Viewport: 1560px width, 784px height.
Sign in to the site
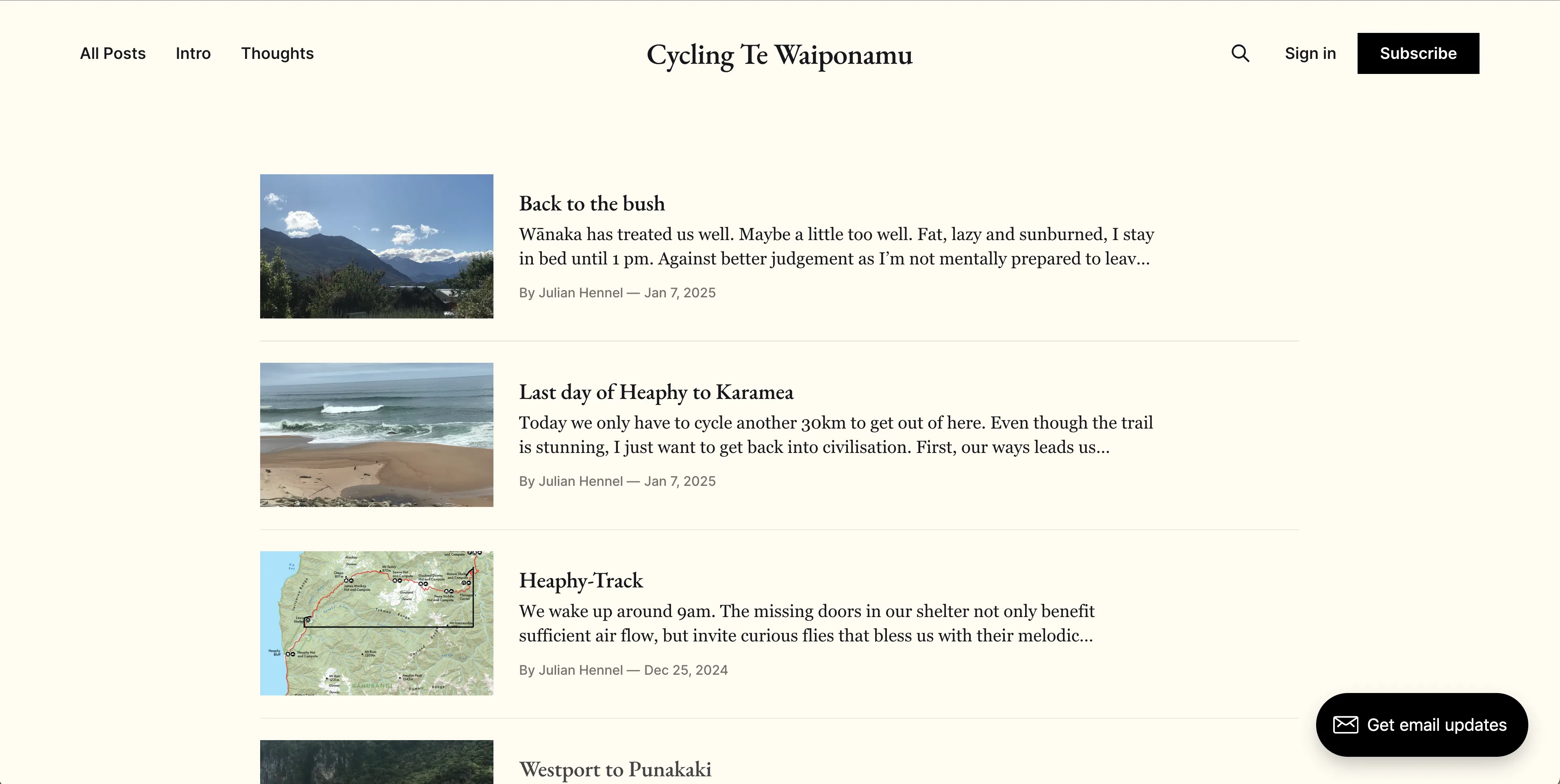(x=1310, y=53)
